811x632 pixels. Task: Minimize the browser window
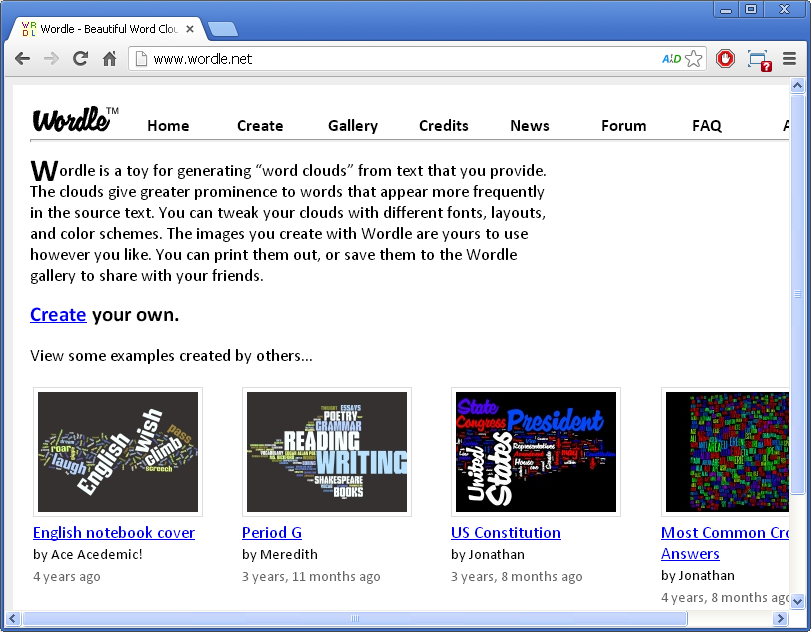click(x=726, y=9)
